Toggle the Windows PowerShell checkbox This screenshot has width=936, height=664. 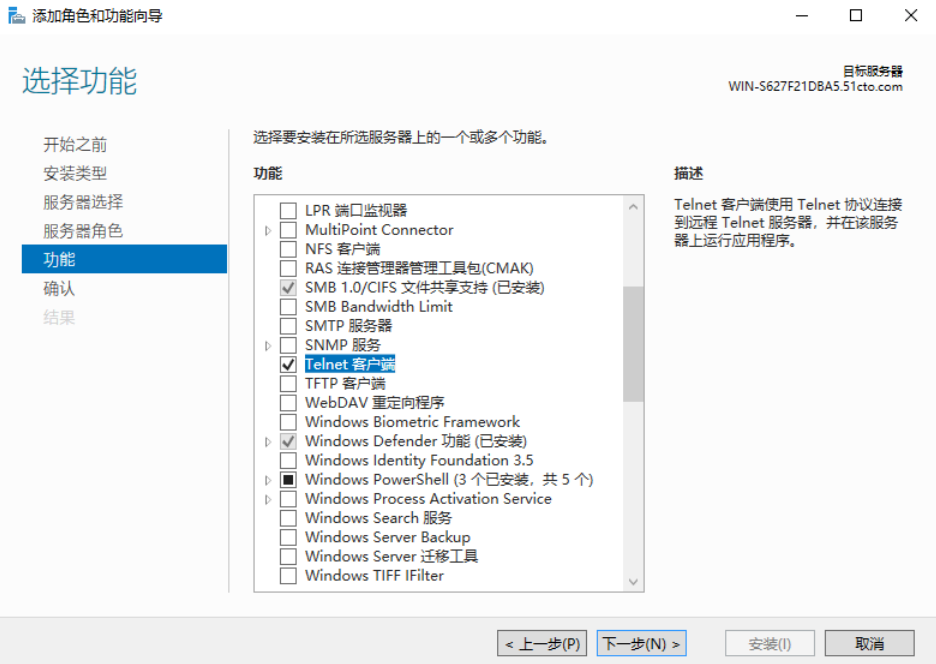click(x=288, y=479)
